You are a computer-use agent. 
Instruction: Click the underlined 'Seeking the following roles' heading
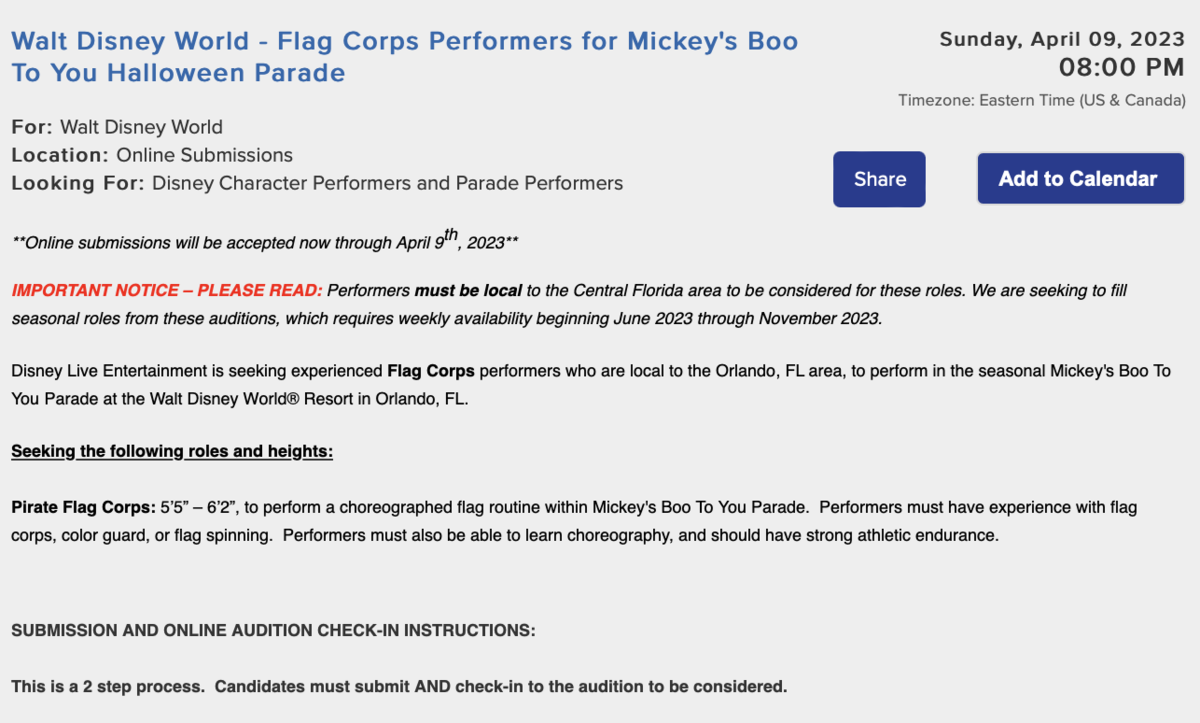point(171,451)
